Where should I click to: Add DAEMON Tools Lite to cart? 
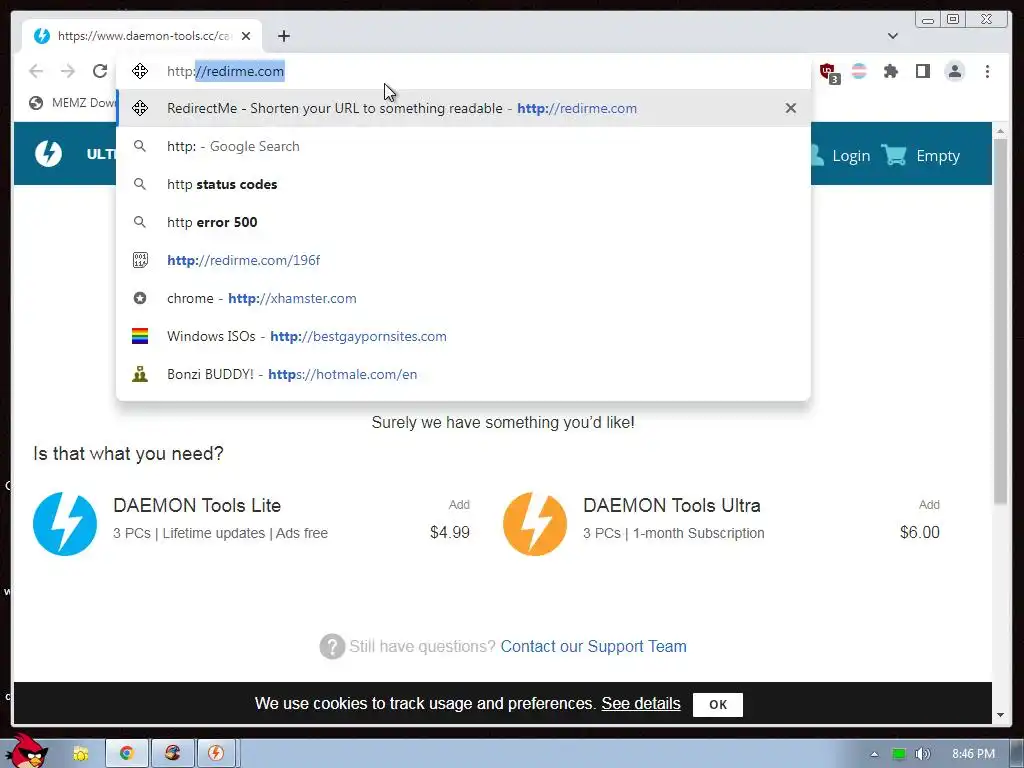click(459, 505)
